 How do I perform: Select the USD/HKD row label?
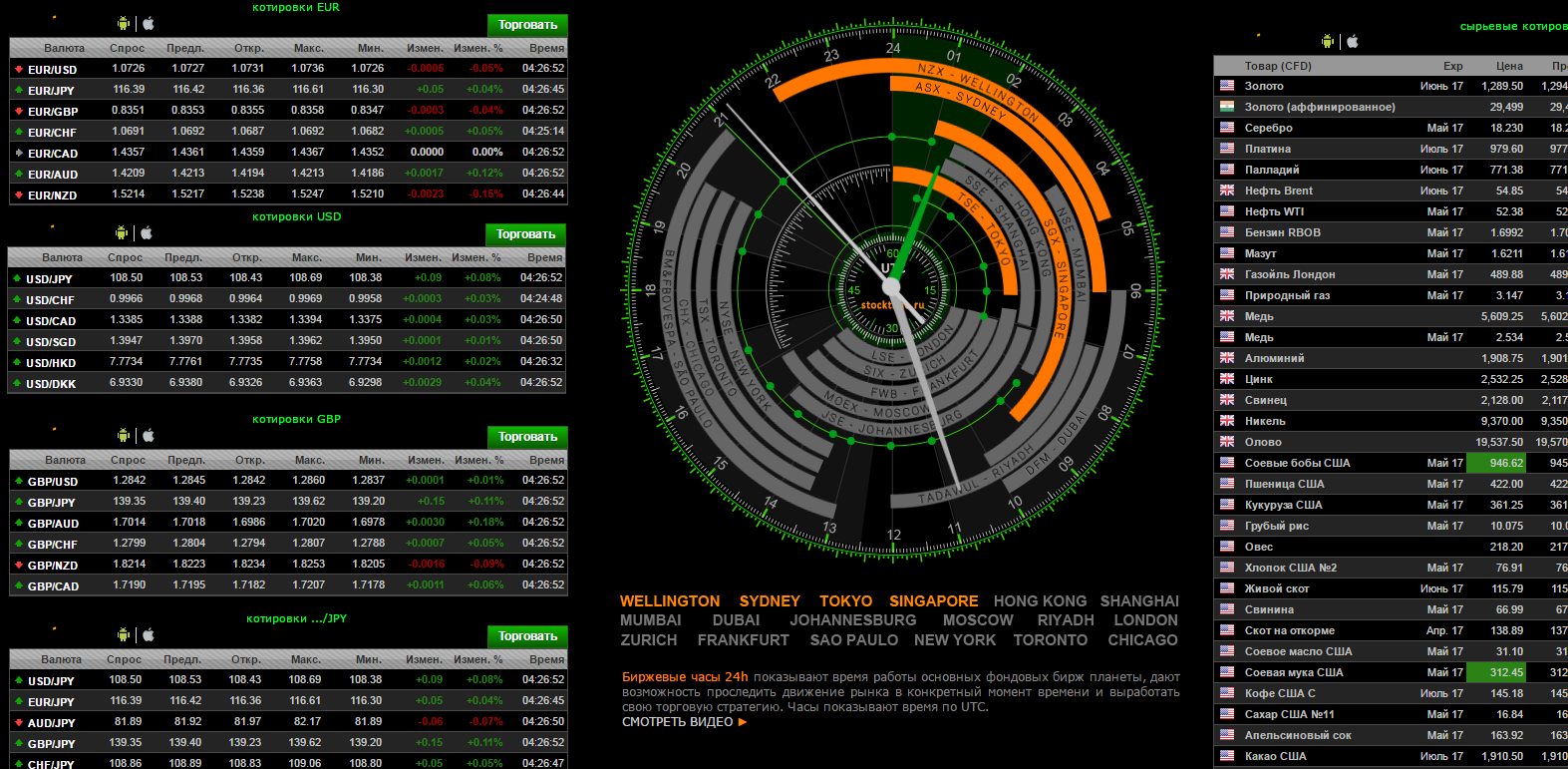tap(51, 363)
